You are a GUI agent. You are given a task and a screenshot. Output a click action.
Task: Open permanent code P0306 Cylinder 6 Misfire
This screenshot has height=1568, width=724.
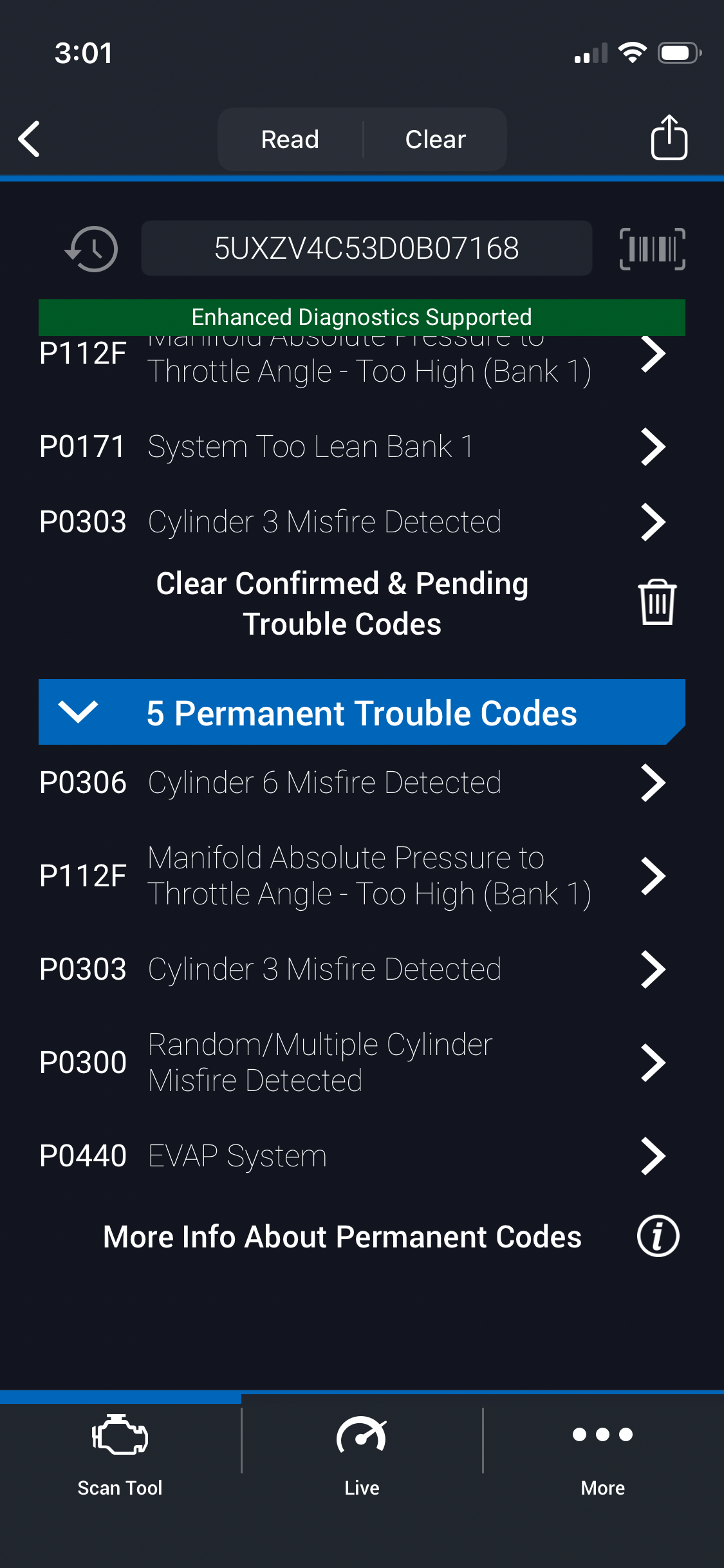(353, 783)
